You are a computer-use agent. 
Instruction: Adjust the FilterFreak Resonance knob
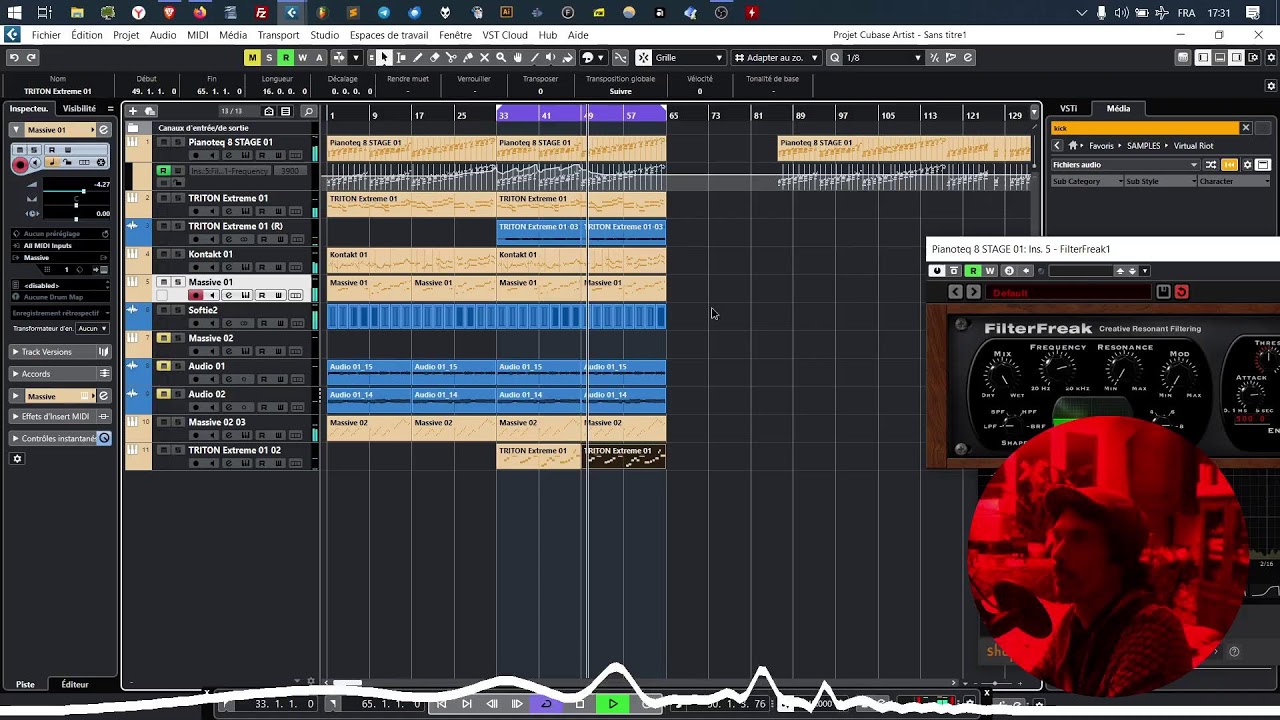point(1123,368)
